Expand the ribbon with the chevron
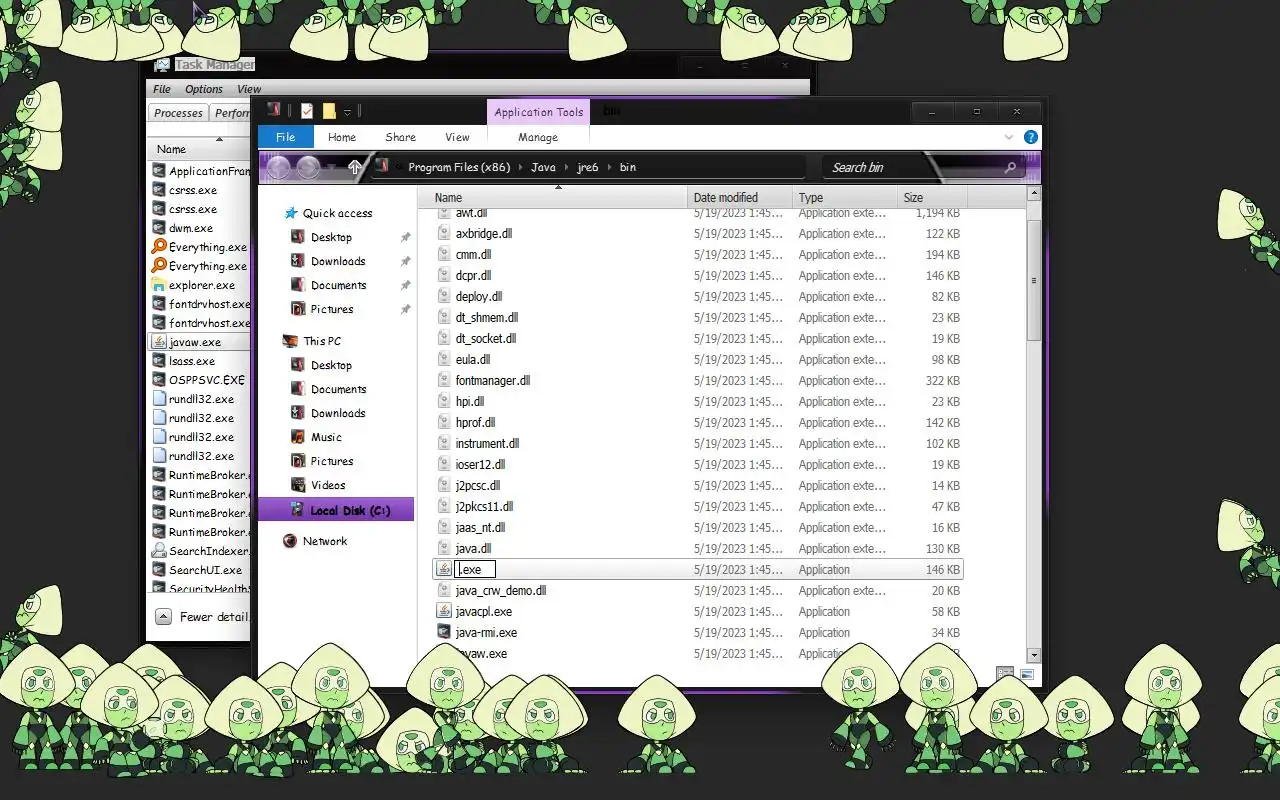Screen dimensions: 1280x800 [x=1008, y=137]
